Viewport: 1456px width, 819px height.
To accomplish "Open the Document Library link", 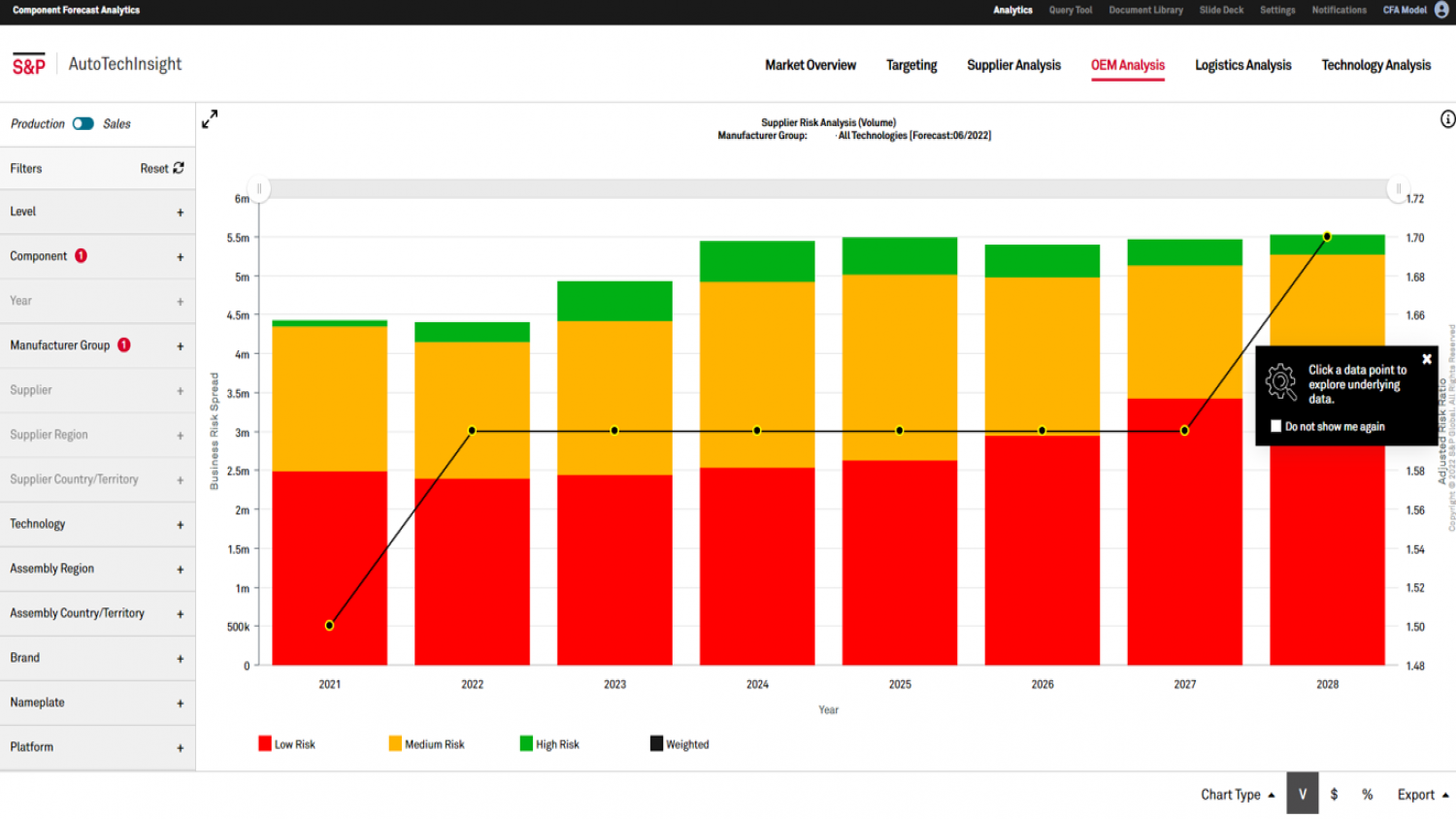I will click(1145, 10).
